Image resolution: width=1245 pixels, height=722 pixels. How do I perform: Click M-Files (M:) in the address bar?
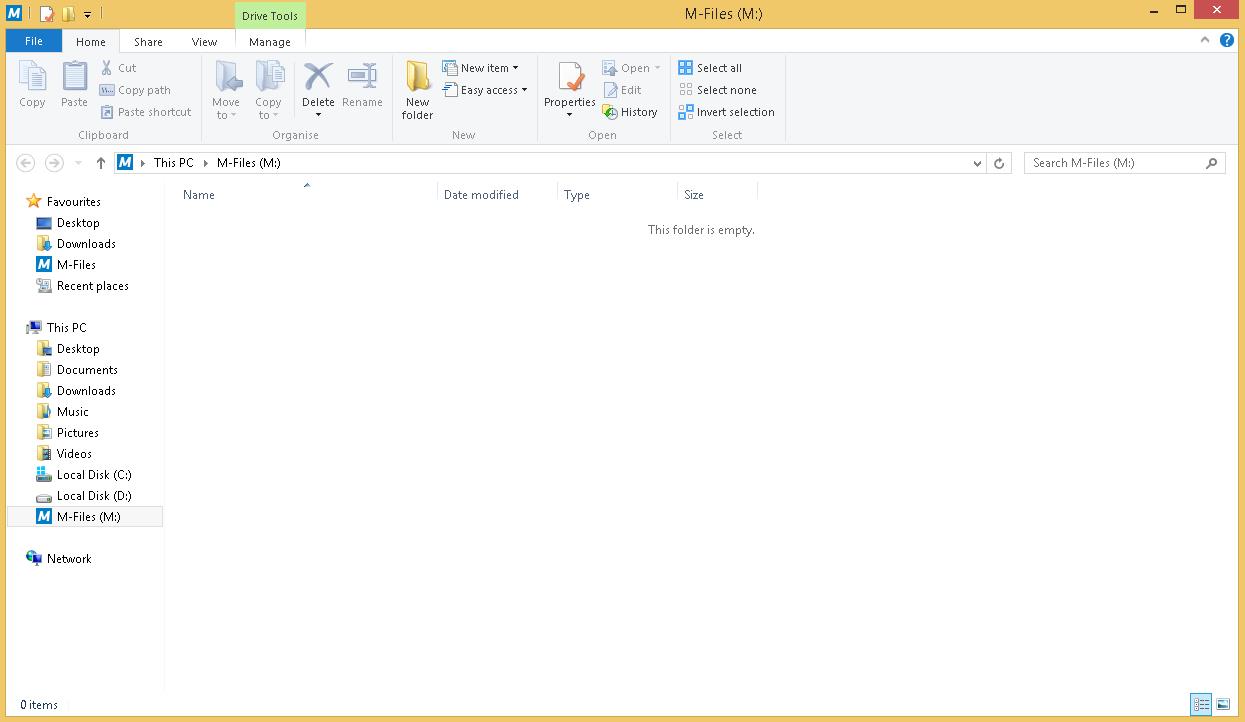248,163
